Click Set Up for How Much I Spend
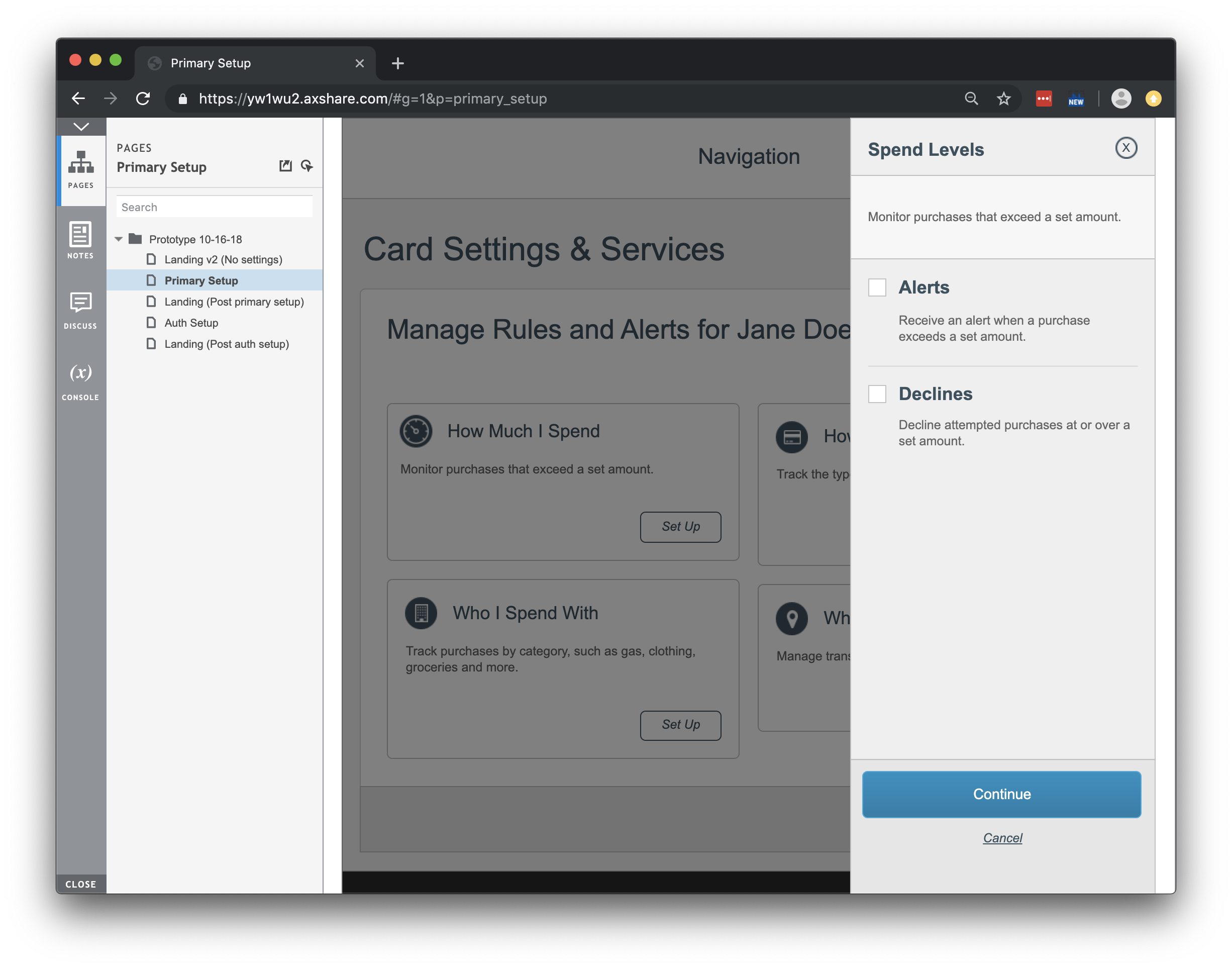Screen dimensions: 1232x968 click(680, 527)
